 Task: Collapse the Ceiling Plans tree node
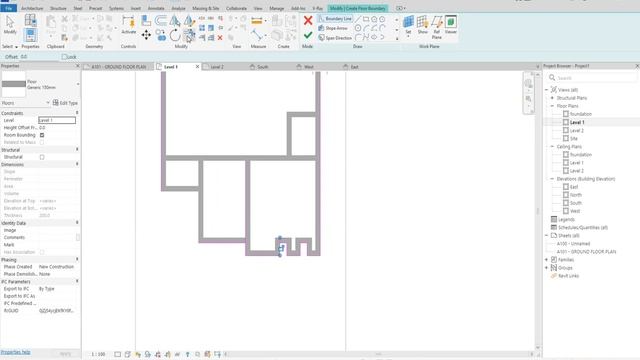pyautogui.click(x=552, y=146)
